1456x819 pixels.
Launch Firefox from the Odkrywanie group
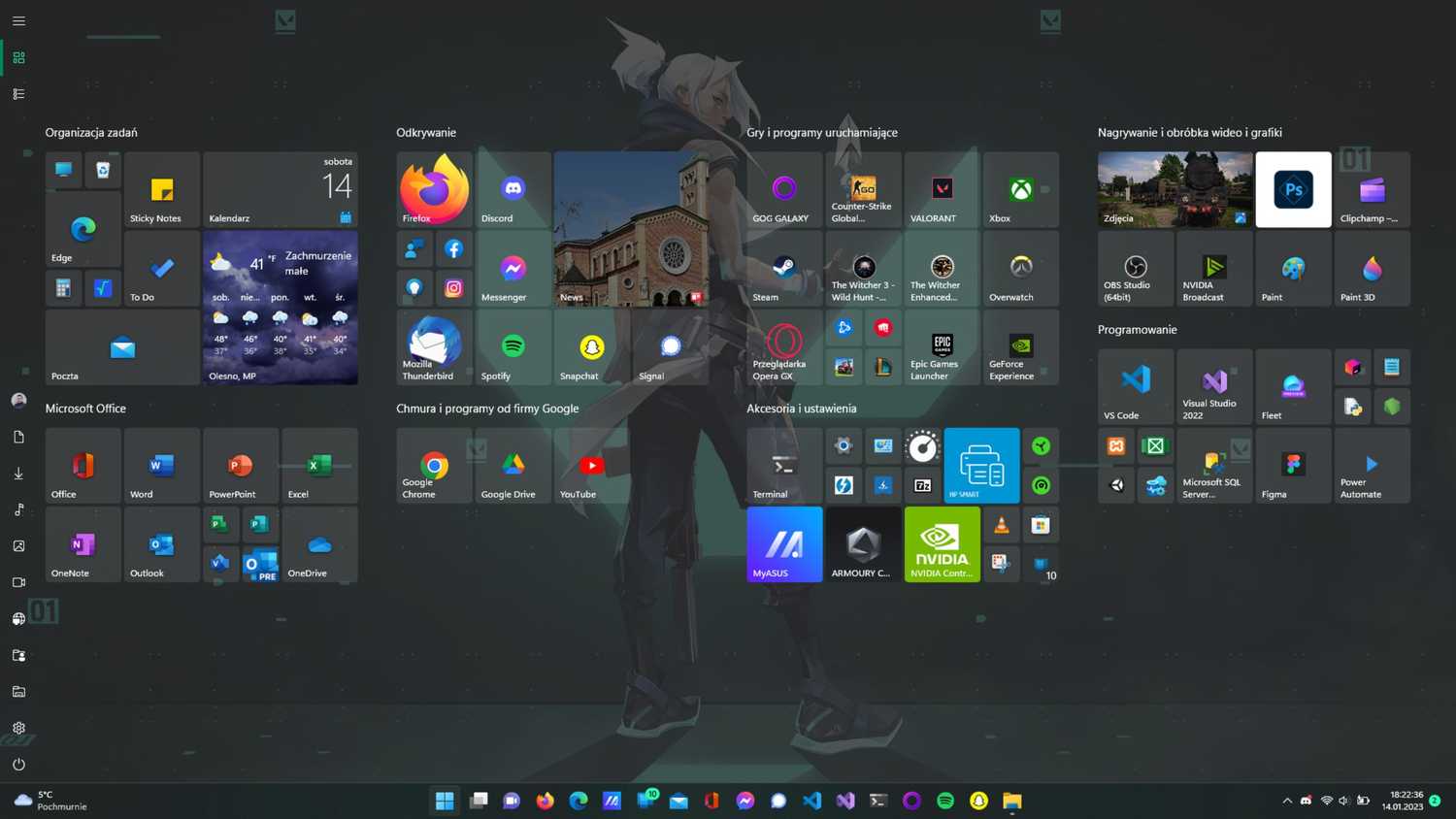point(433,189)
